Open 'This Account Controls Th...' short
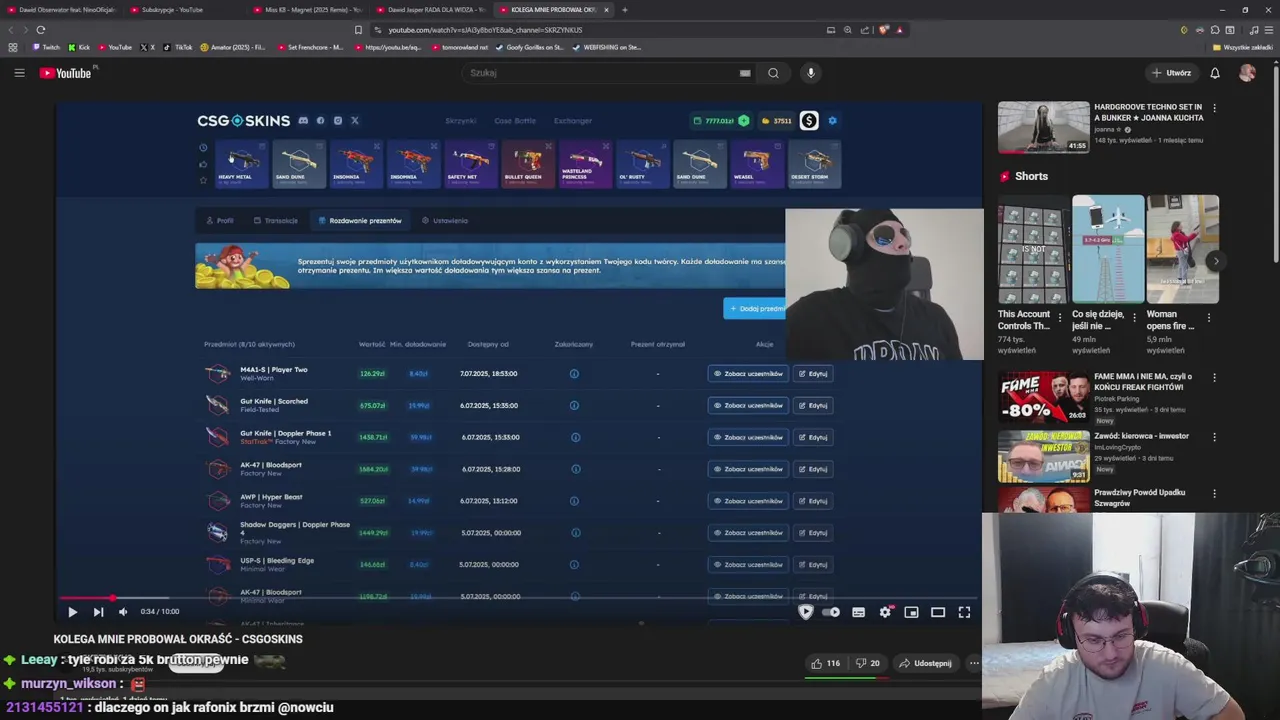The height and width of the screenshot is (720, 1280). 1032,249
